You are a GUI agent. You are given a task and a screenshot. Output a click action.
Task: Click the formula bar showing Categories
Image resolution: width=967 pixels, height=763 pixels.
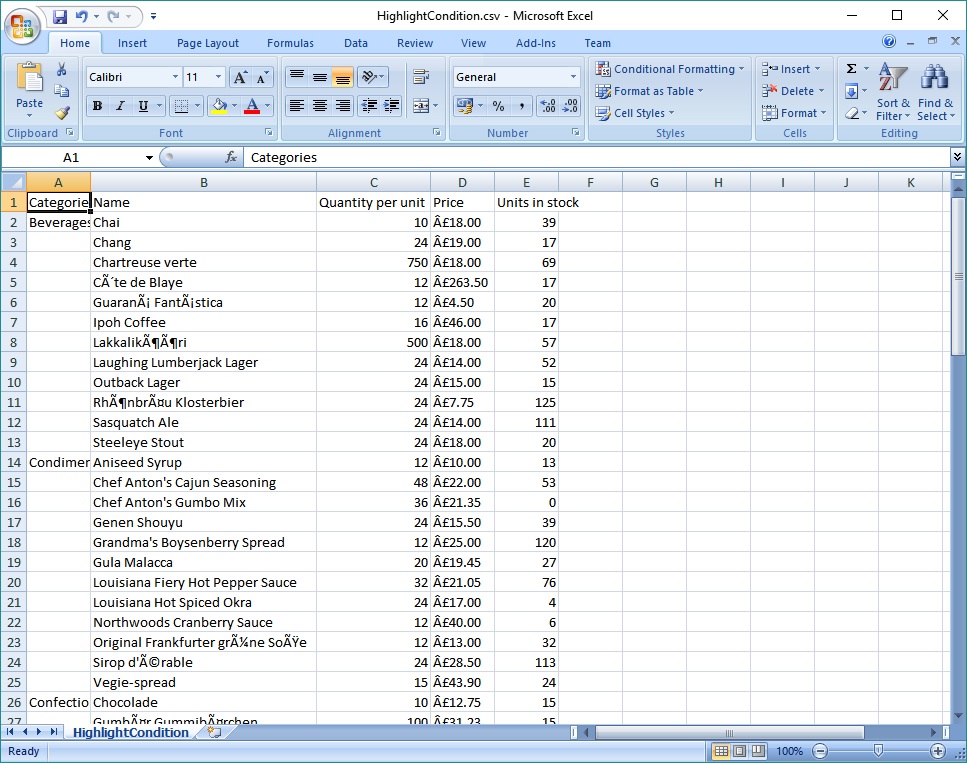[596, 157]
